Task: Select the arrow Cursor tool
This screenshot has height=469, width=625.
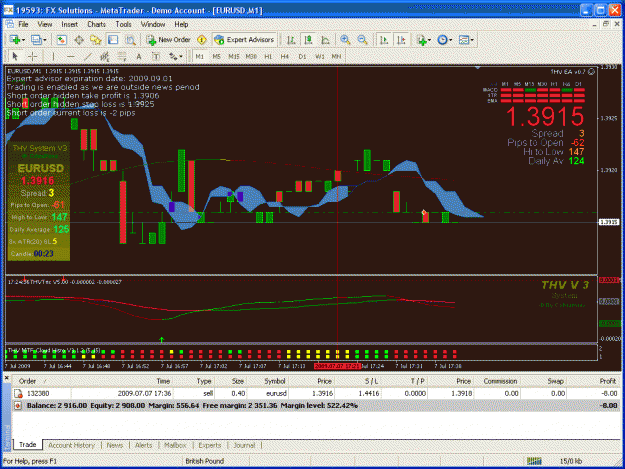Action: [15, 57]
